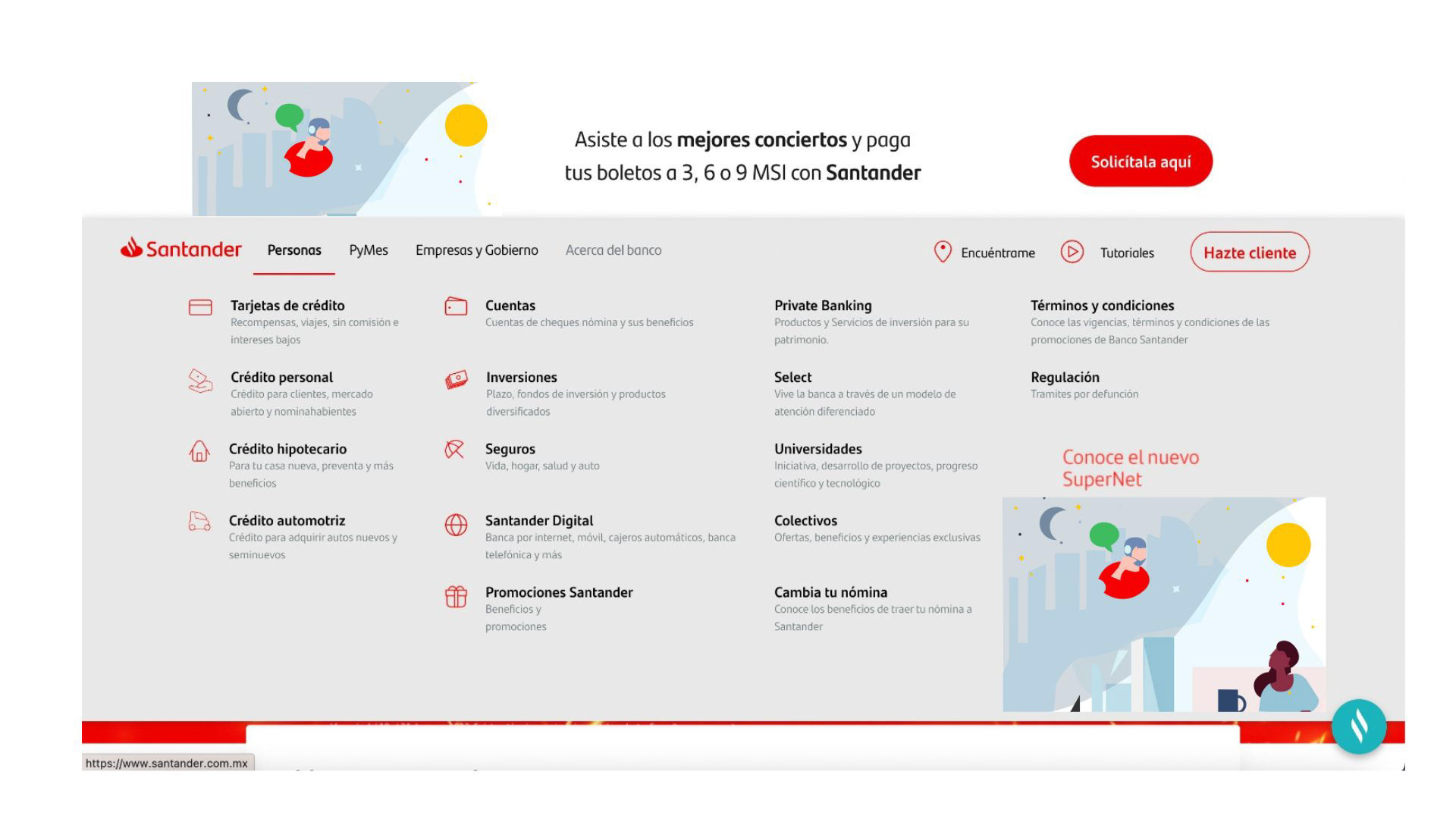Viewport: 1456px width, 819px height.
Task: Click the play icon beside Tutoriales
Action: pyautogui.click(x=1072, y=252)
